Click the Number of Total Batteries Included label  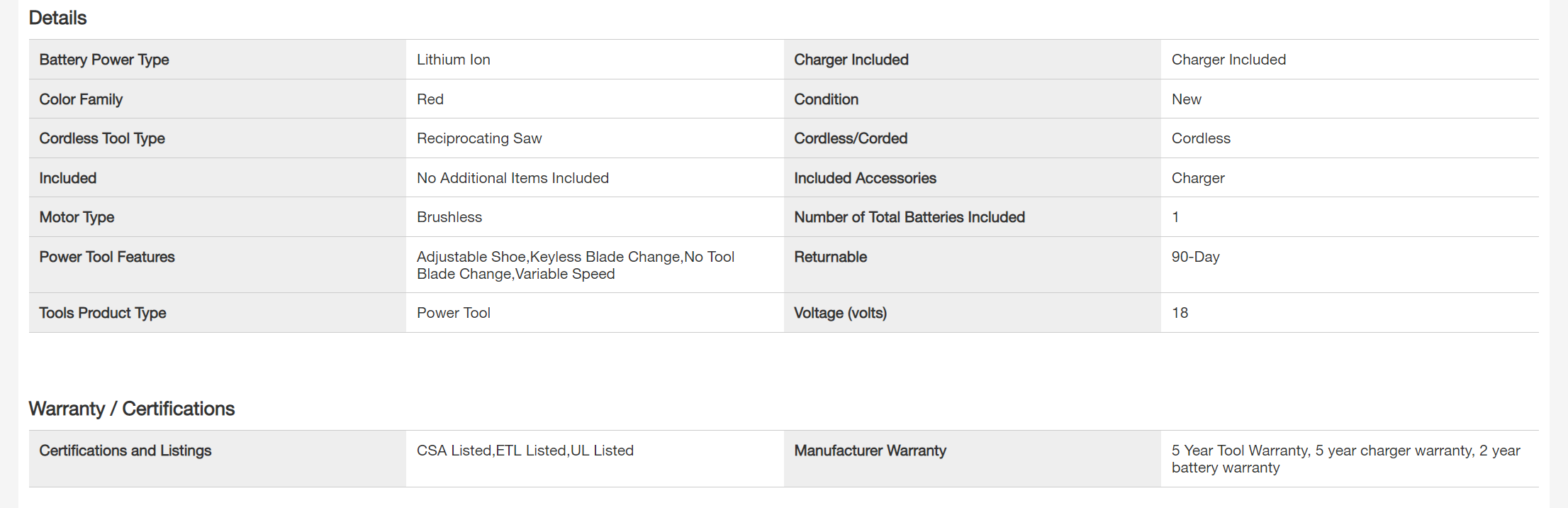point(909,218)
